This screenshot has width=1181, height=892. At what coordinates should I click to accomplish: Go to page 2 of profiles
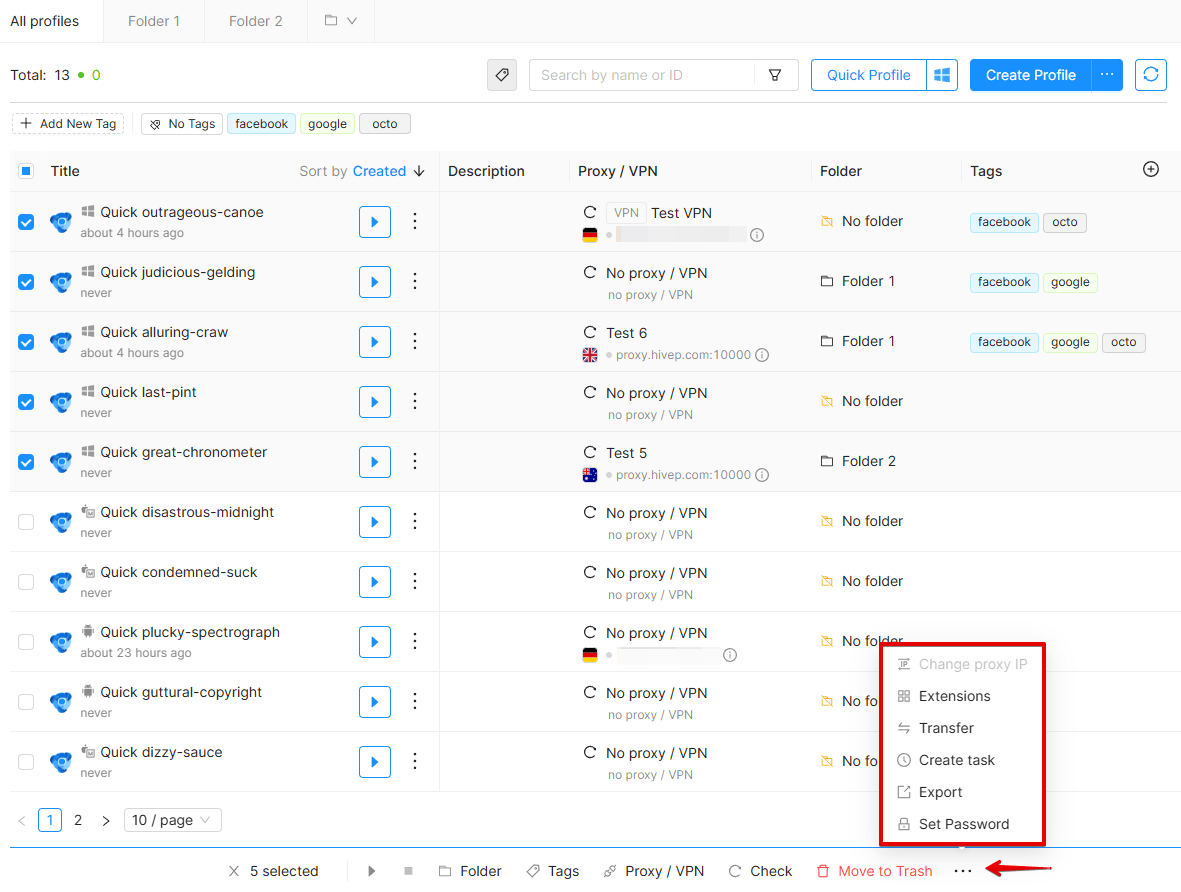click(x=78, y=820)
